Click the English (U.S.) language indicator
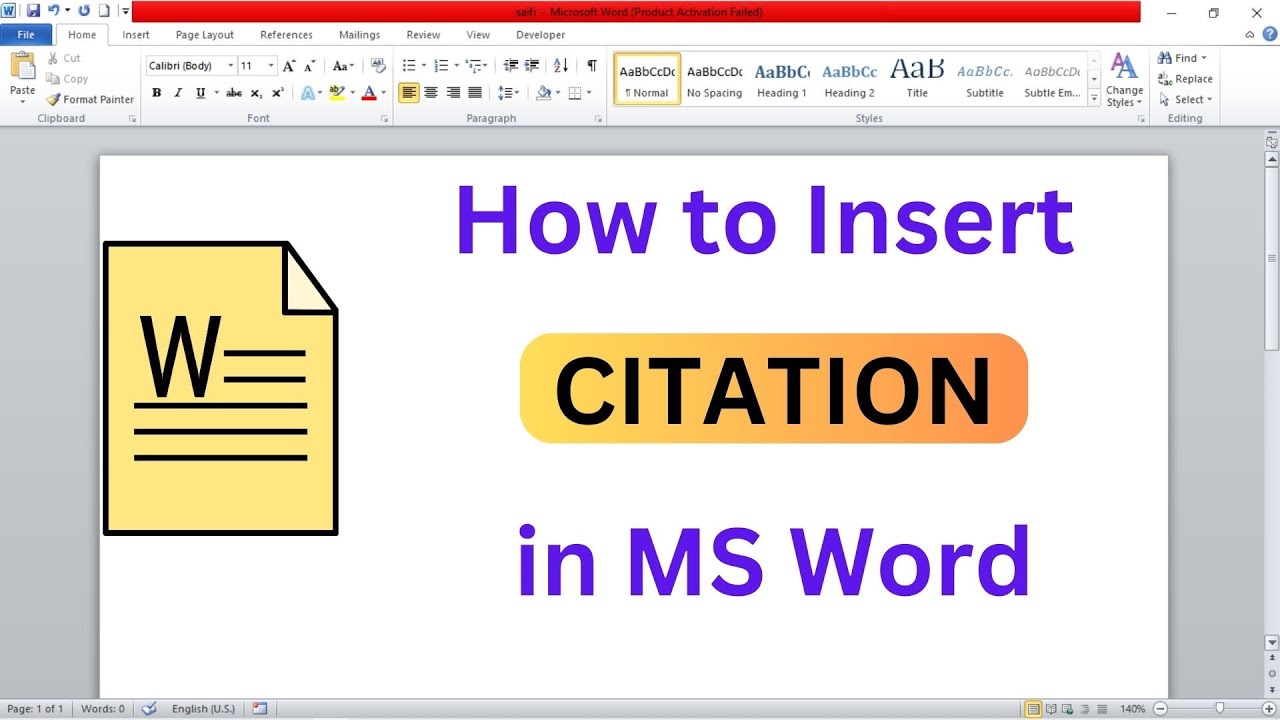Screen dimensions: 1280x720 tap(203, 709)
